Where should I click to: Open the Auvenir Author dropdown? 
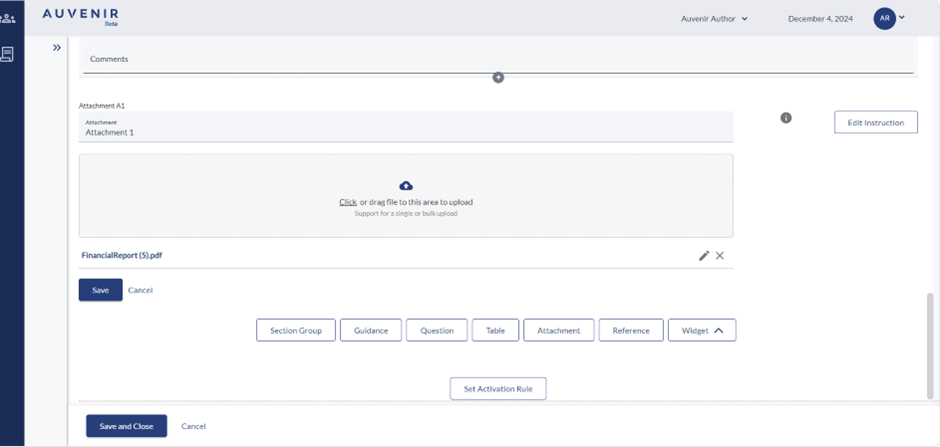(x=713, y=18)
